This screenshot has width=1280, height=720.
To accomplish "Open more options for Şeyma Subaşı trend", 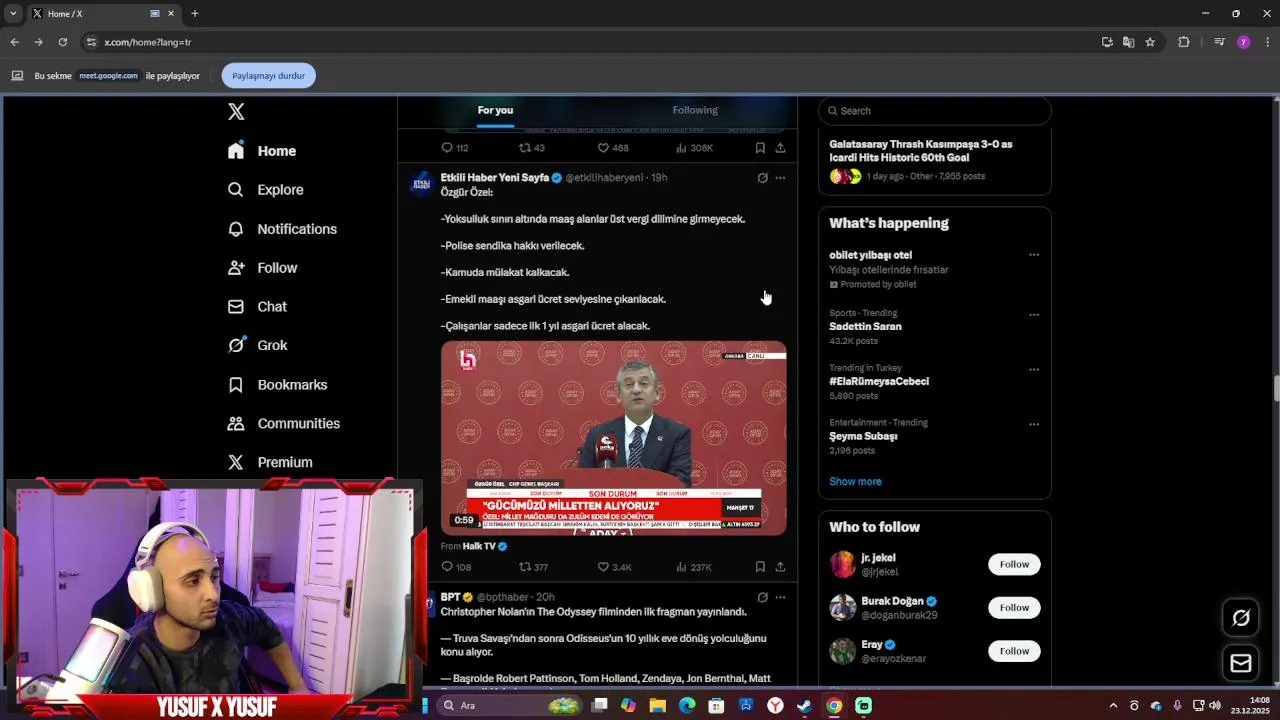I will coord(1034,425).
